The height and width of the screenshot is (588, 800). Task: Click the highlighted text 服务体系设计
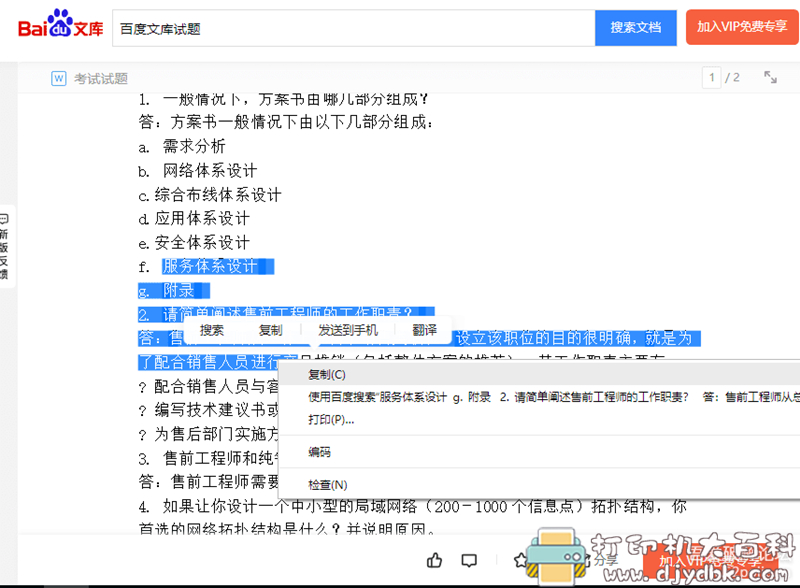pyautogui.click(x=210, y=266)
